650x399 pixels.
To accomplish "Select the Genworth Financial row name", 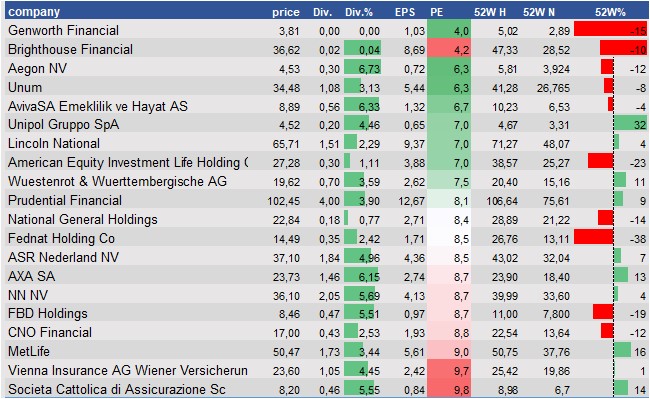I will 63,30.
